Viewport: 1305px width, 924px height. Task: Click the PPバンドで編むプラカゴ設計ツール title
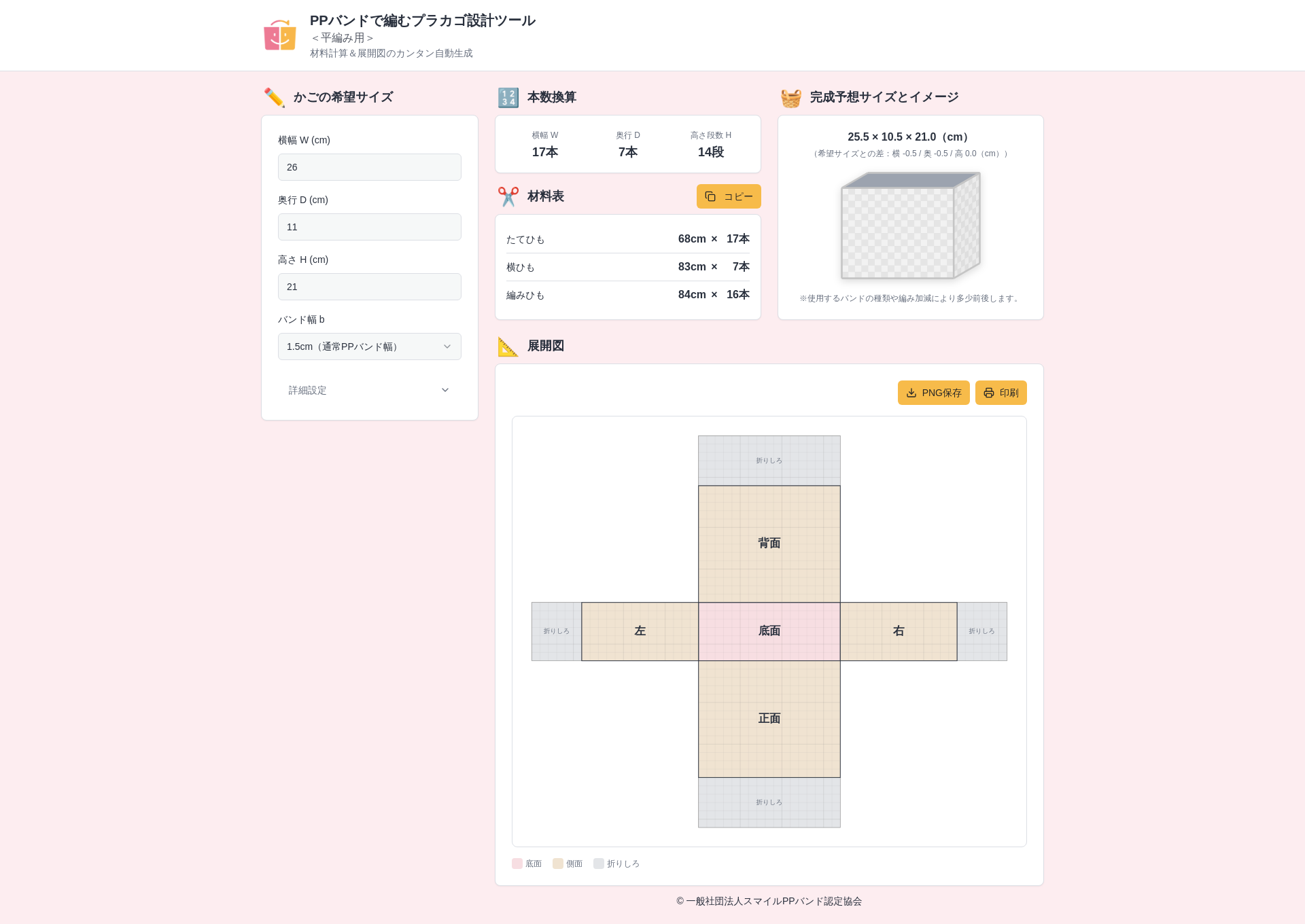[423, 21]
